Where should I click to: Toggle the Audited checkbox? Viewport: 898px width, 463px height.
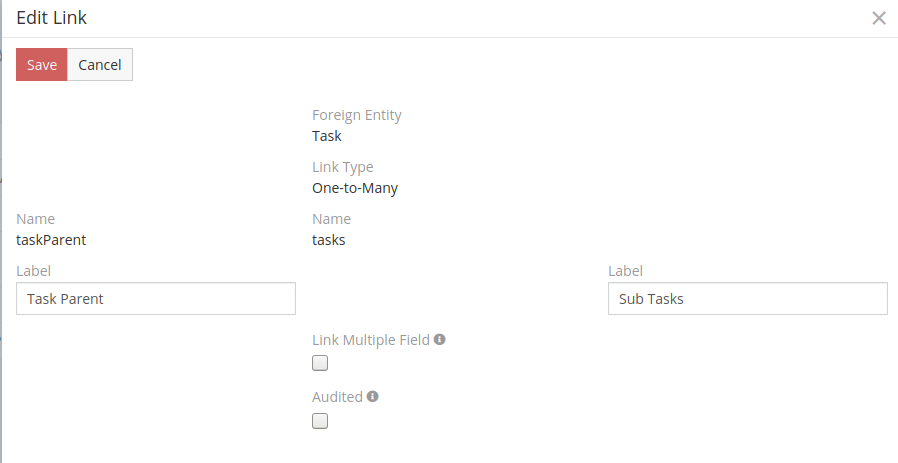point(320,421)
